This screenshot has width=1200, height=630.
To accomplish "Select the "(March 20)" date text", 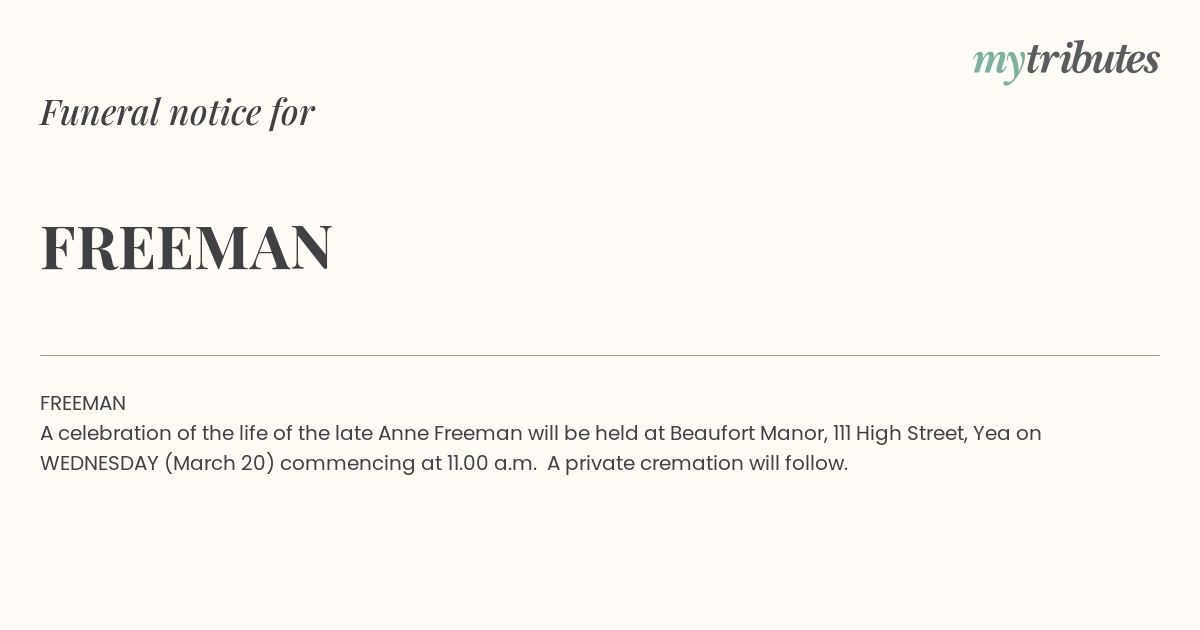I will click(x=219, y=463).
